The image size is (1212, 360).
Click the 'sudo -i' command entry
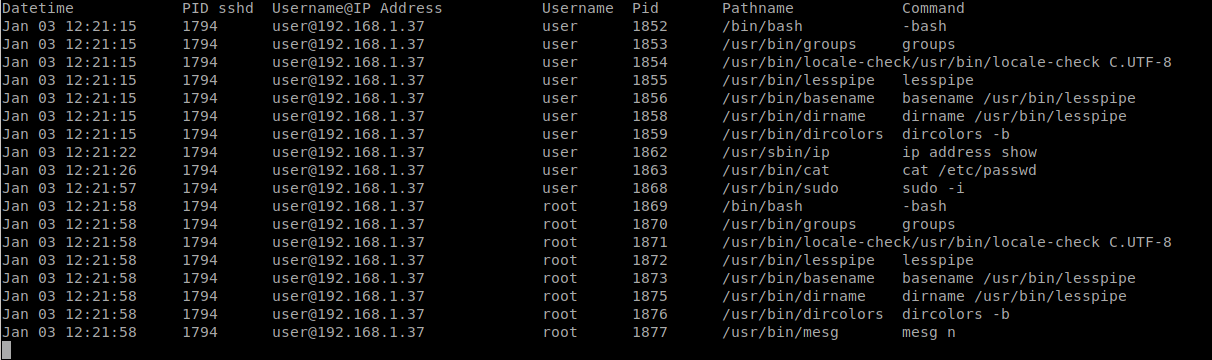coord(933,188)
